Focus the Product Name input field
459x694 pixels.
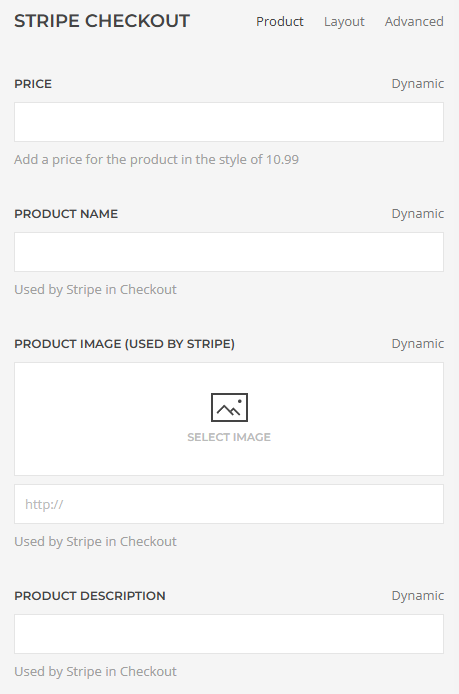pyautogui.click(x=229, y=252)
